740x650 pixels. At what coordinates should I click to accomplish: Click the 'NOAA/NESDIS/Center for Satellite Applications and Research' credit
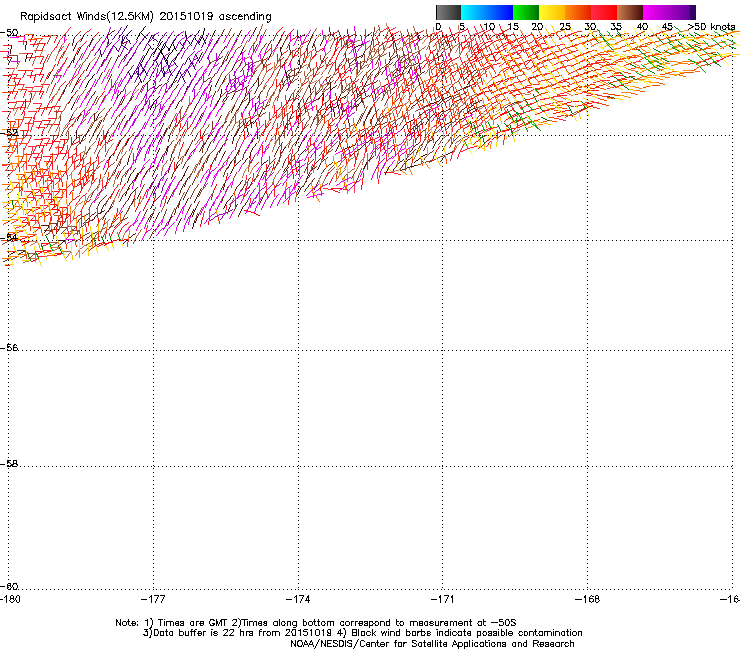point(432,644)
